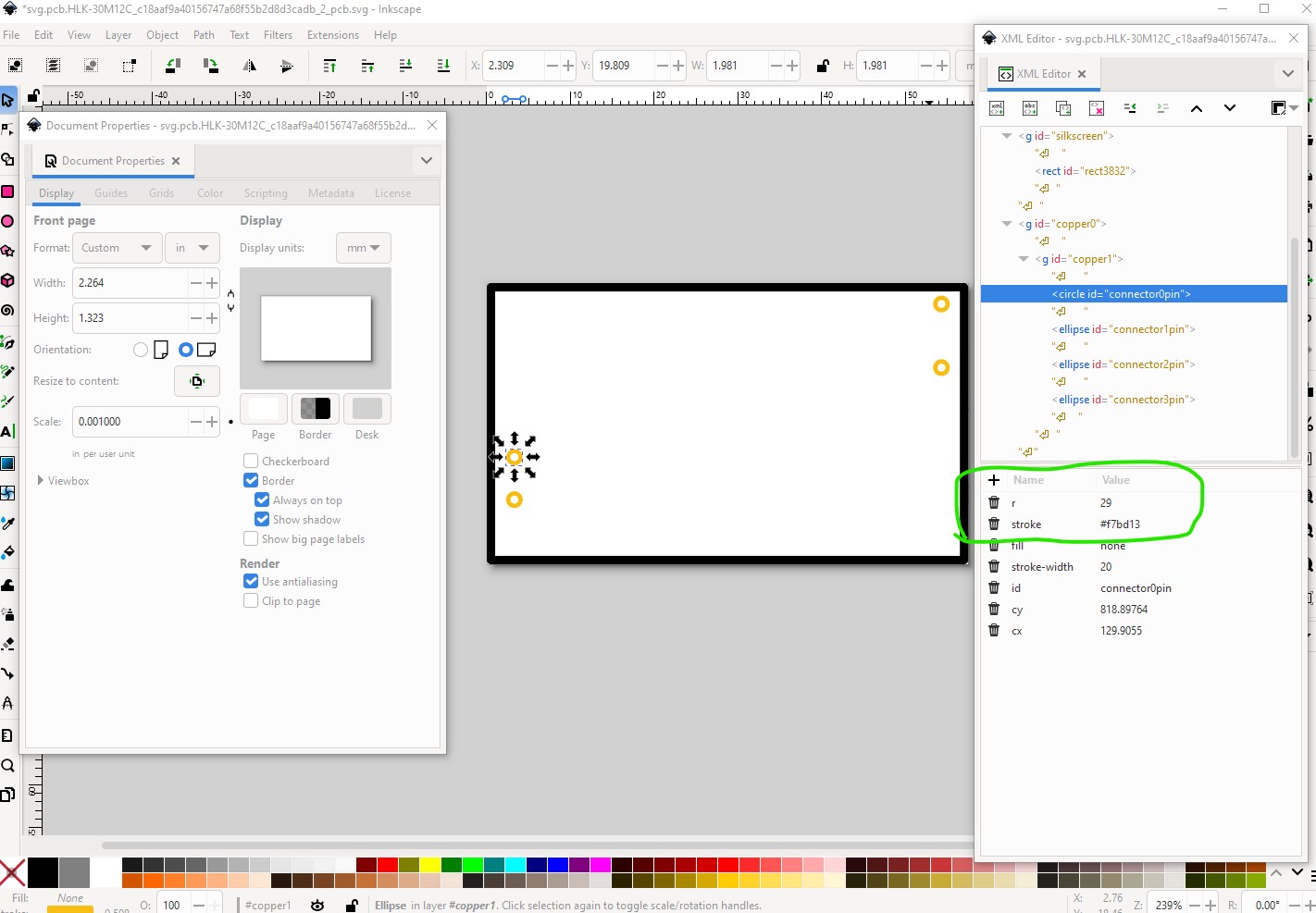Open the Filters menu

pyautogui.click(x=278, y=35)
